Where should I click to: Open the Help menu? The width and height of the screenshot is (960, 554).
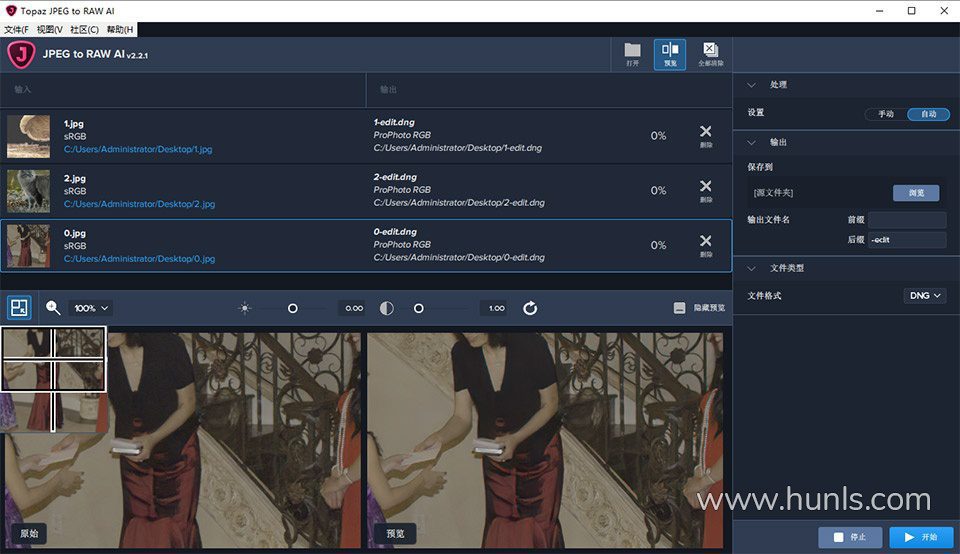coord(120,30)
